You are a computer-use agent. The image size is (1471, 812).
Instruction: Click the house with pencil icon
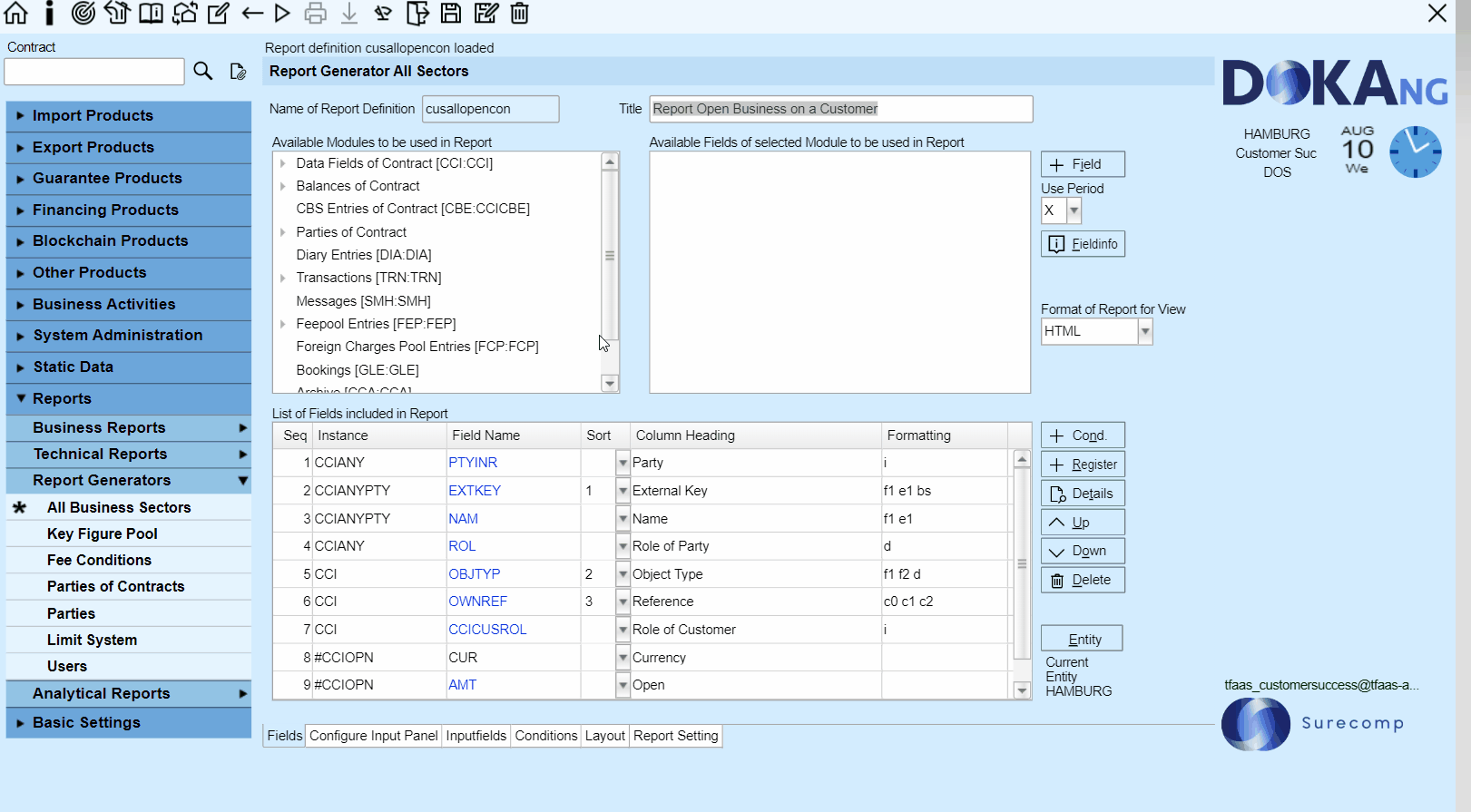116,13
